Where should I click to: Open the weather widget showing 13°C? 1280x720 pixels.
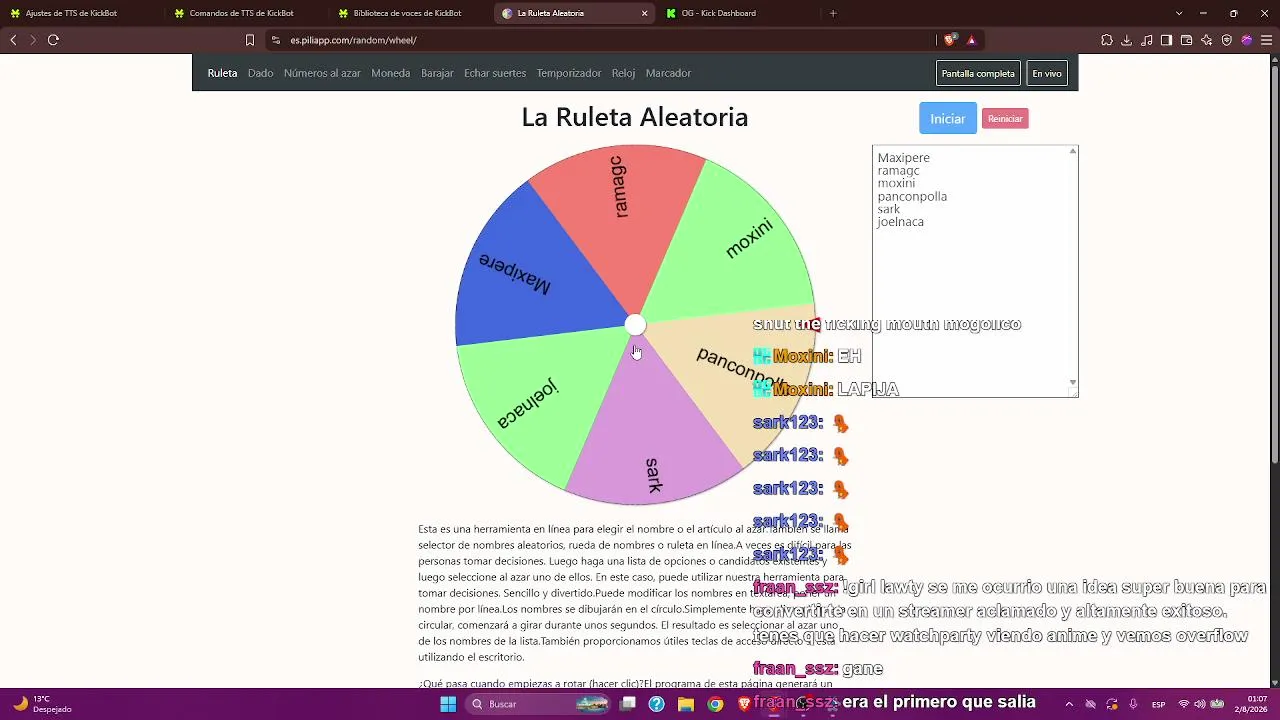pos(42,704)
